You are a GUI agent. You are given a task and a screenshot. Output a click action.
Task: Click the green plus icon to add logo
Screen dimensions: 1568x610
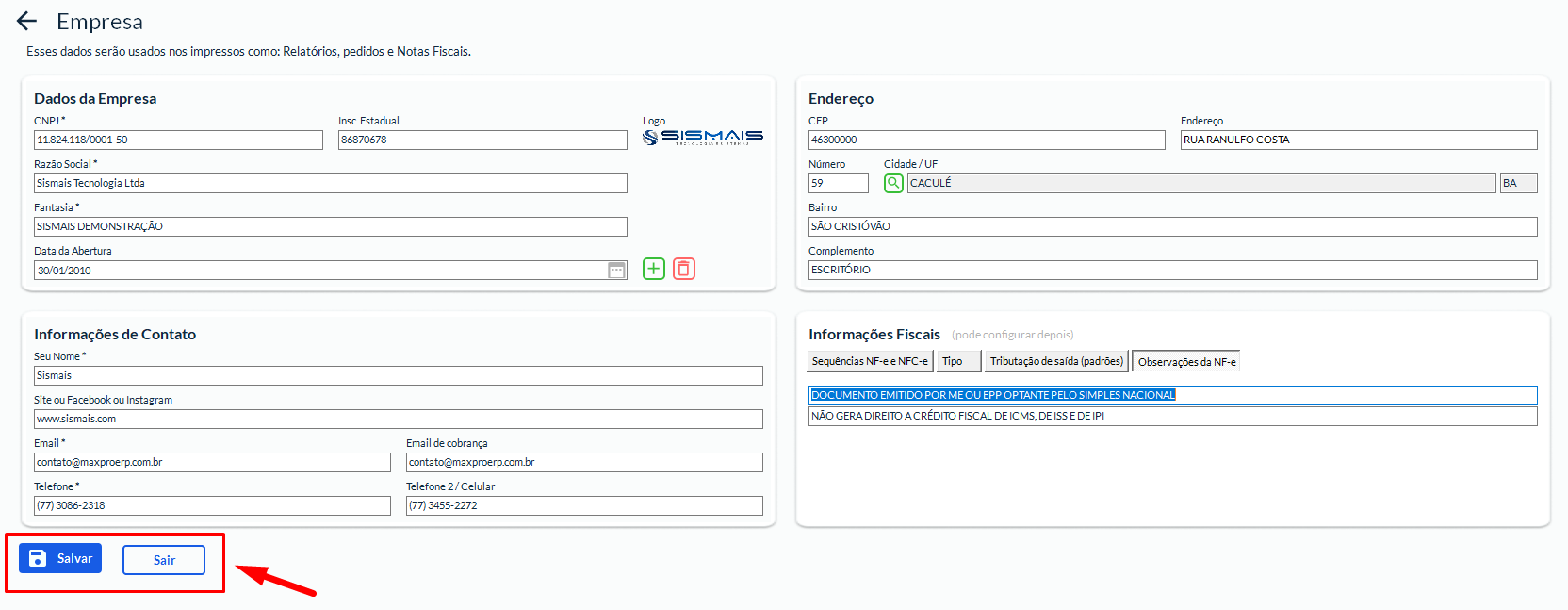[654, 269]
